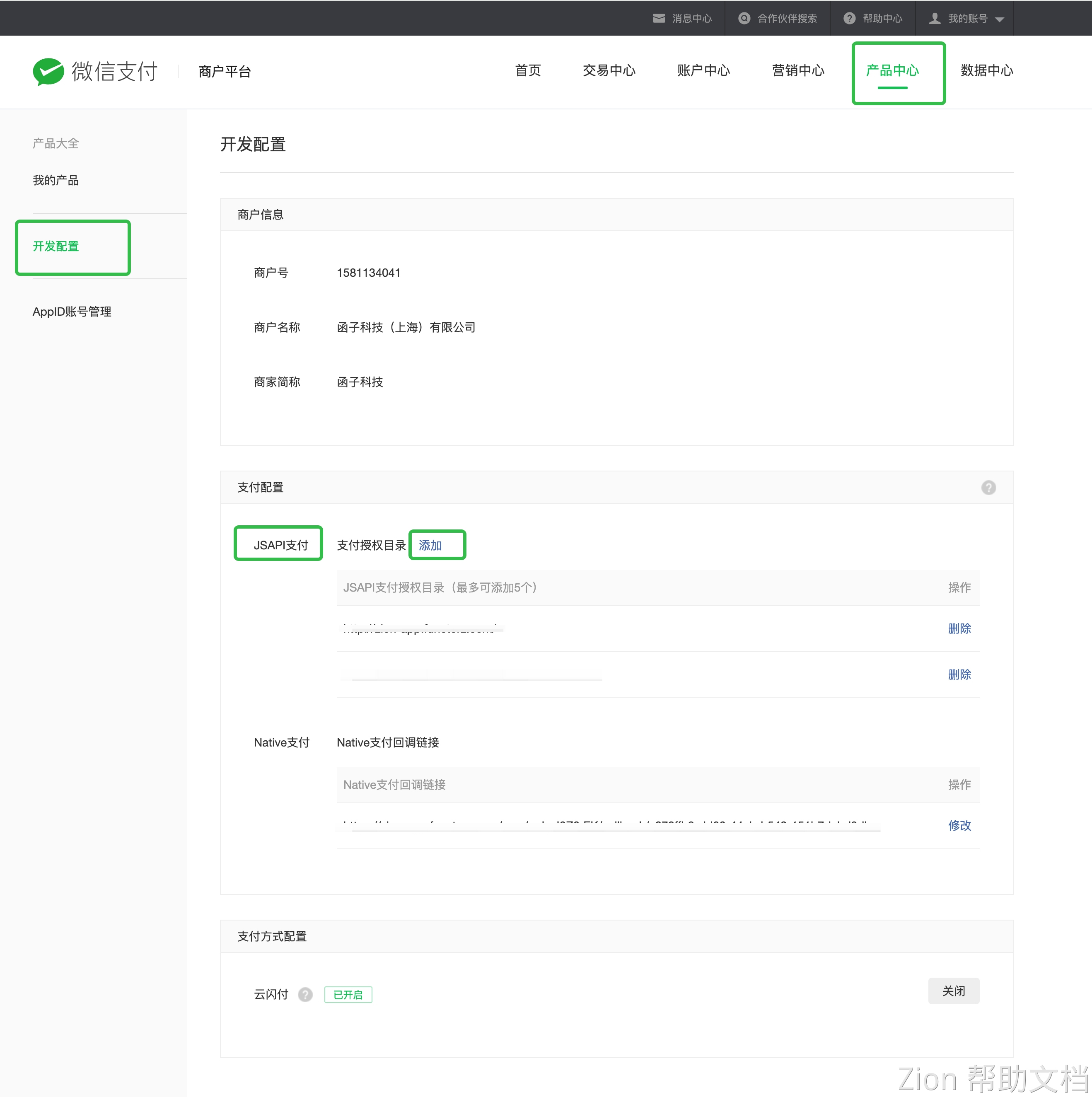Image resolution: width=1092 pixels, height=1097 pixels.
Task: Open 产品大全 in the sidebar
Action: [56, 143]
